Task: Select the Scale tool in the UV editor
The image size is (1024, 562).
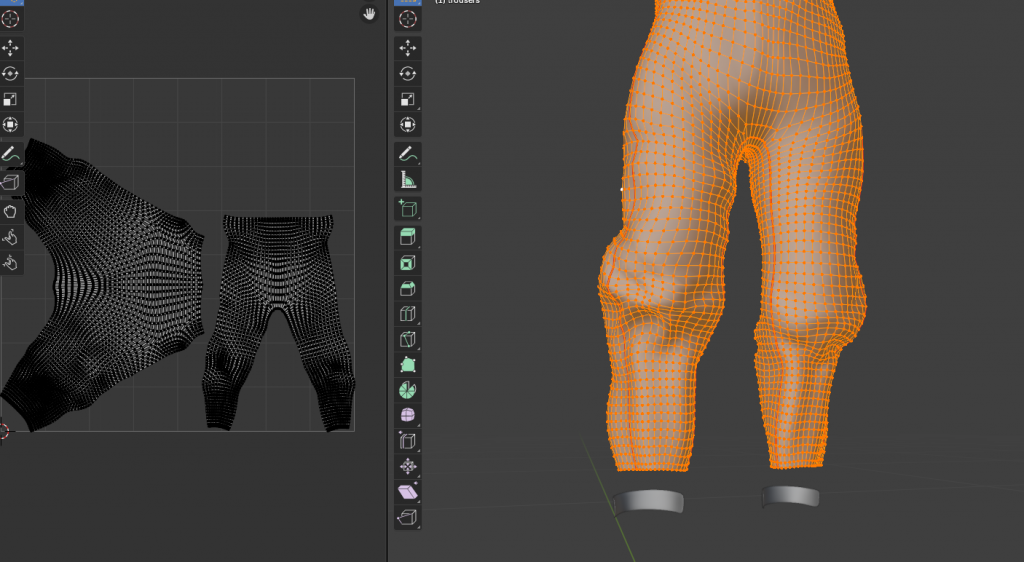Action: (10, 99)
